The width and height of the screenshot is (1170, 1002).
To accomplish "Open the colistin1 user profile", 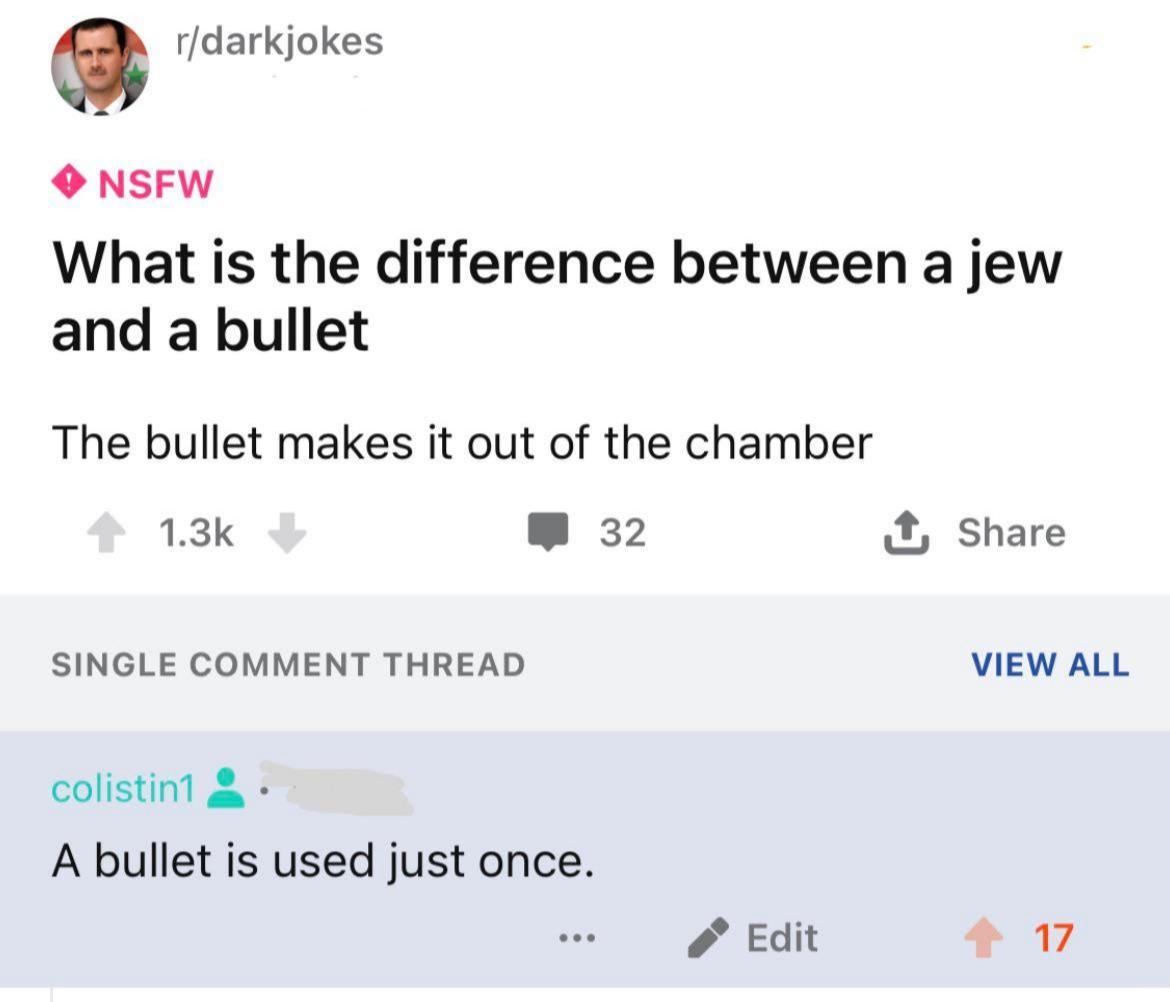I will click(x=122, y=788).
